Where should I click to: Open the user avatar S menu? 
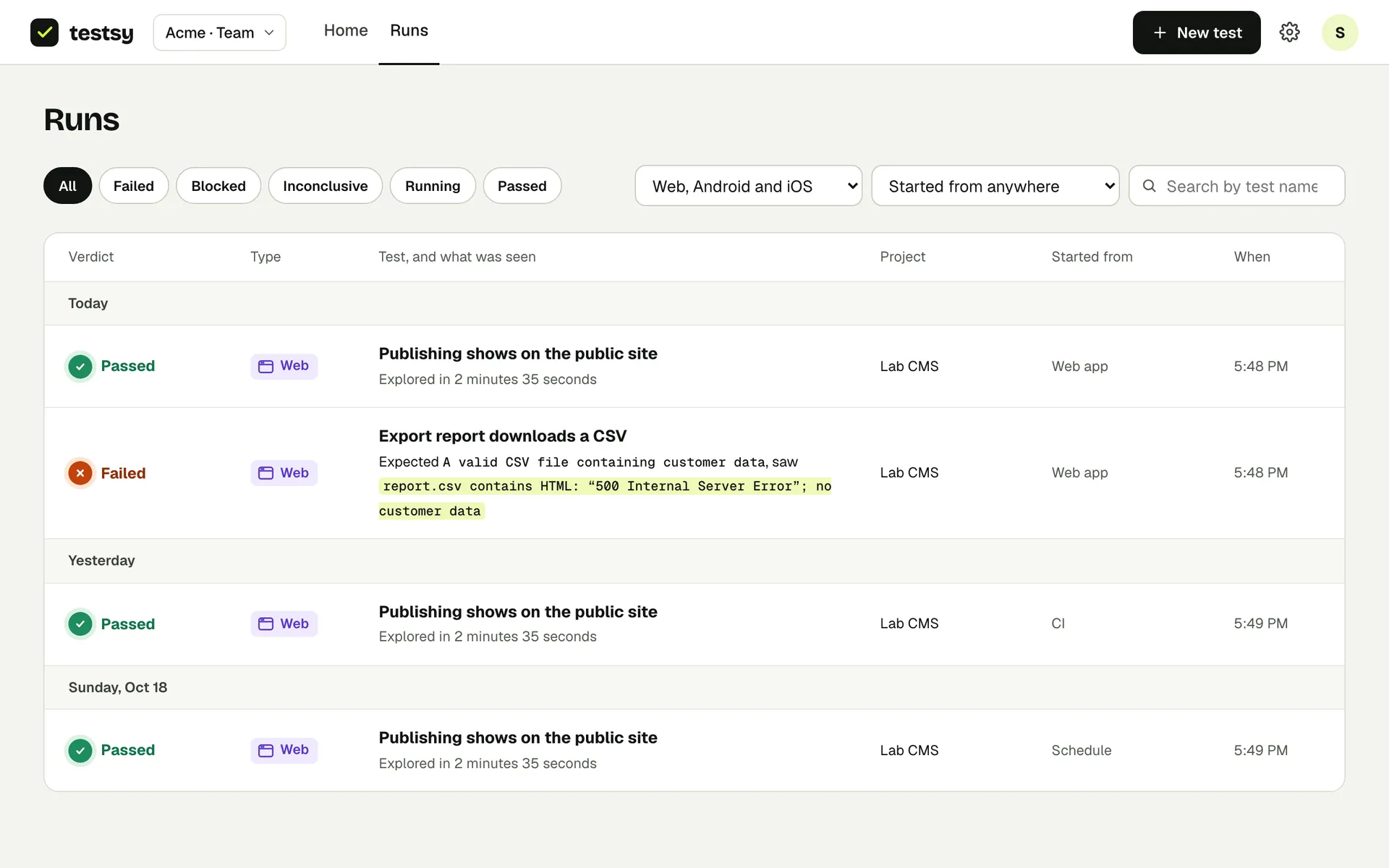1340,33
